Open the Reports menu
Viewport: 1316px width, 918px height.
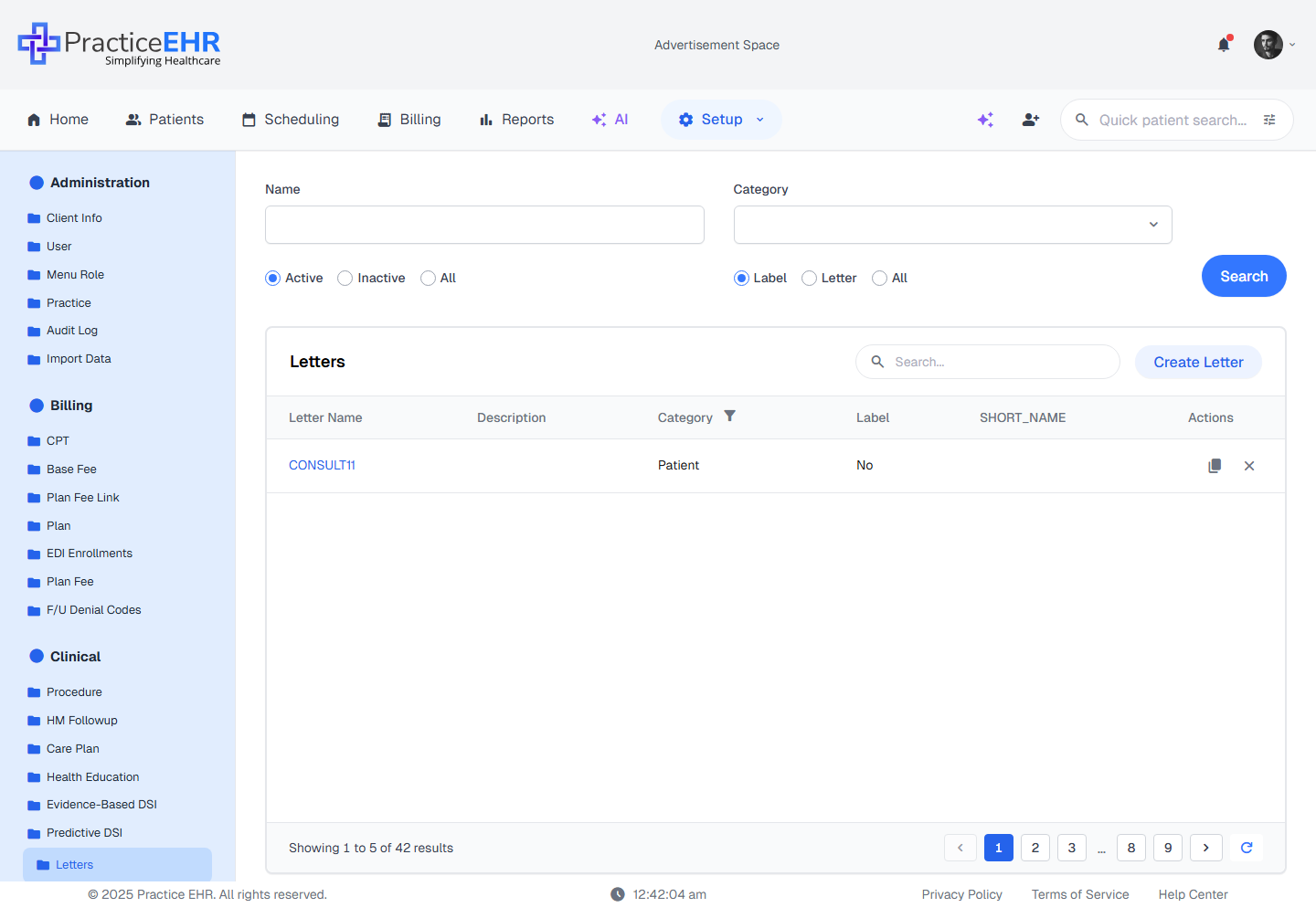517,120
